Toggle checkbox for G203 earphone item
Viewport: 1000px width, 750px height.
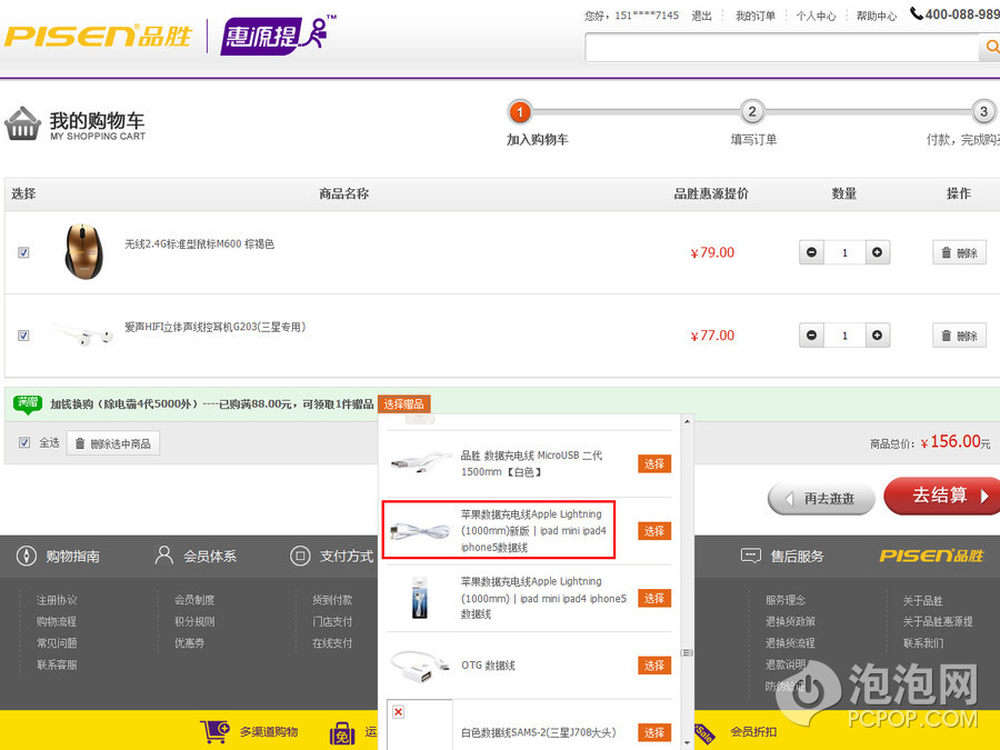pyautogui.click(x=24, y=335)
